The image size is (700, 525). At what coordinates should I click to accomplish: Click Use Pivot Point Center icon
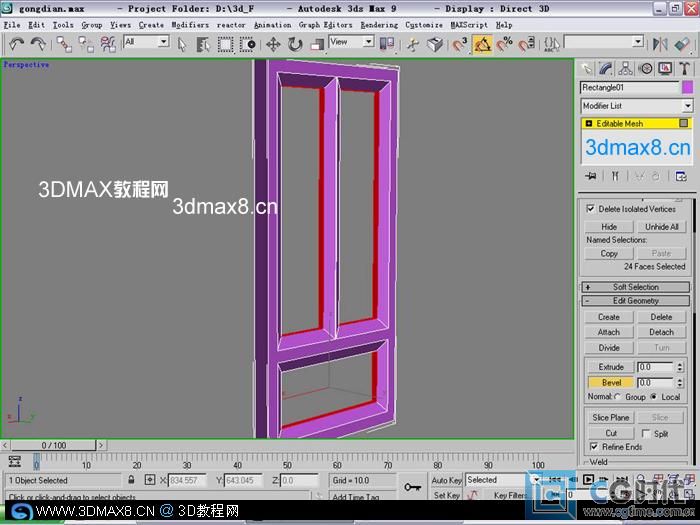(387, 44)
